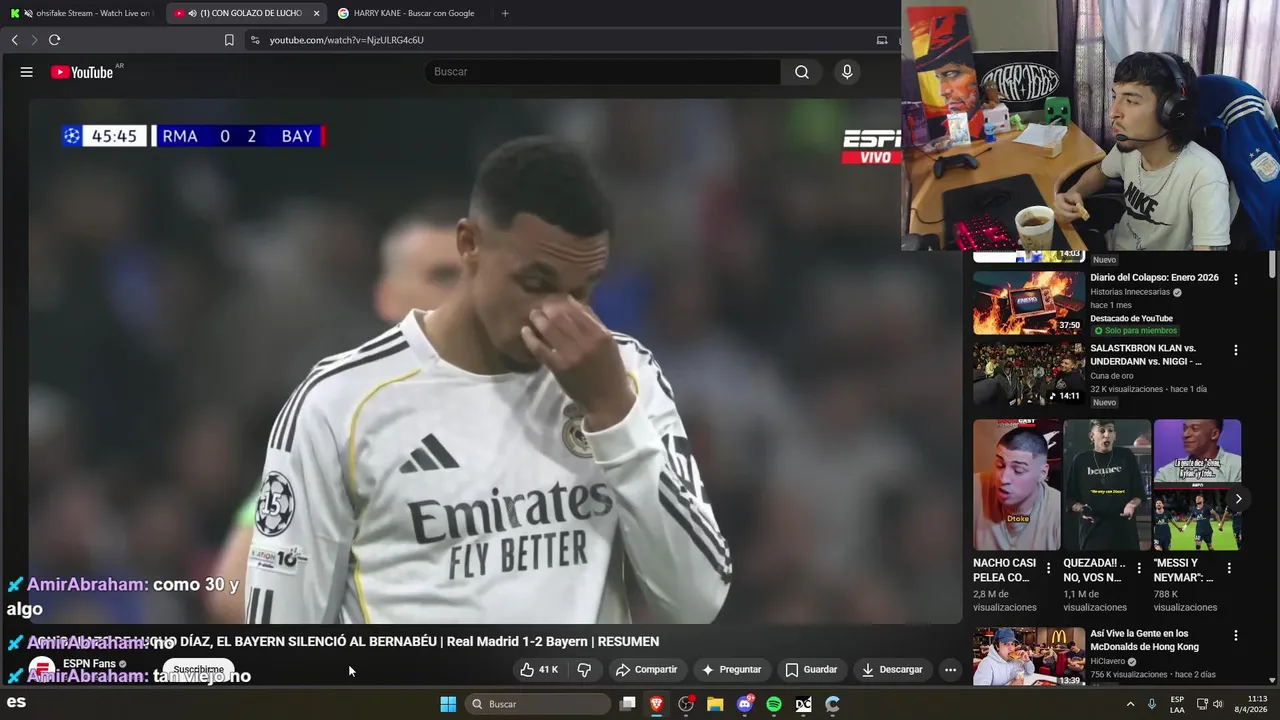The width and height of the screenshot is (1280, 720).
Task: Open NACHO CASI PELEA short thumbnail
Action: point(1017,485)
